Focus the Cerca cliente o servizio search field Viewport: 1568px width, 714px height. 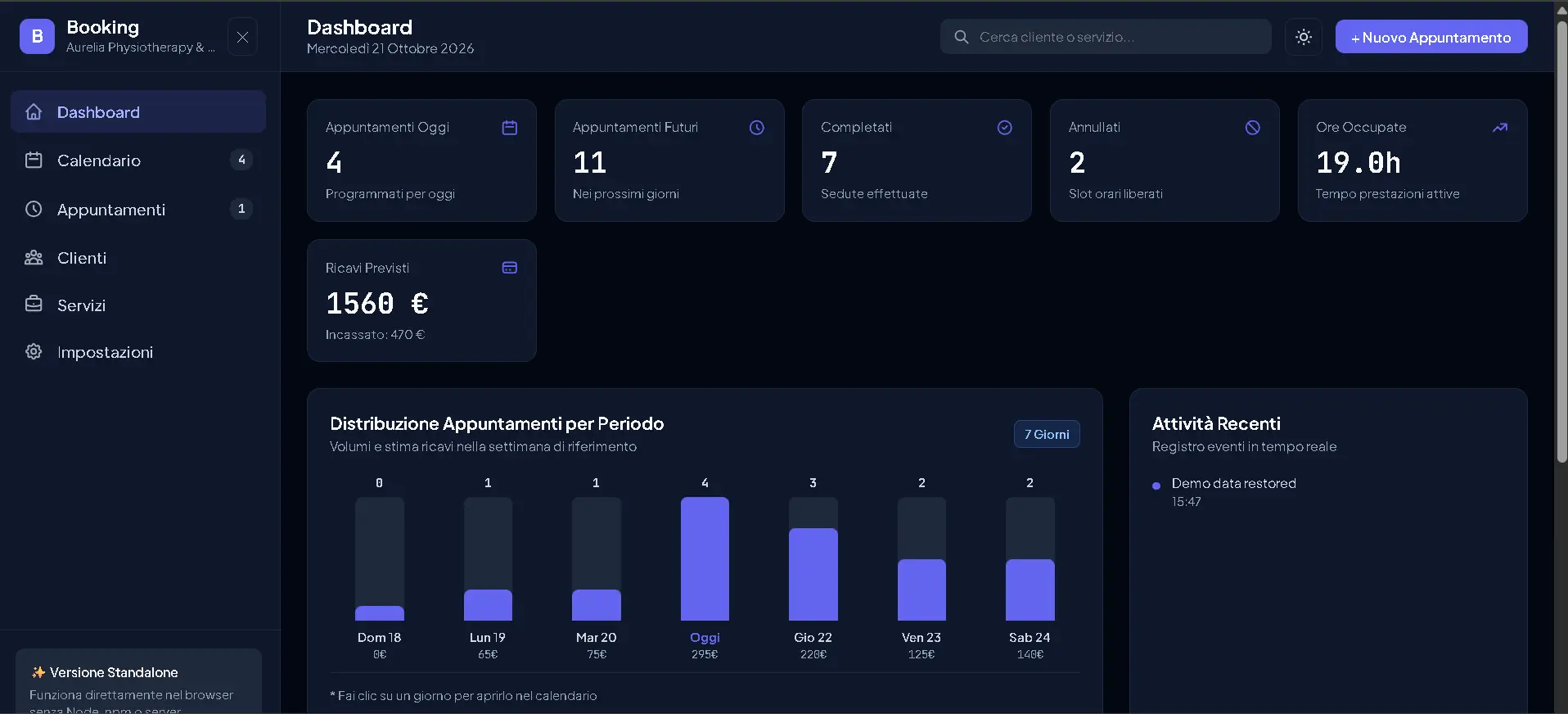tap(1106, 37)
